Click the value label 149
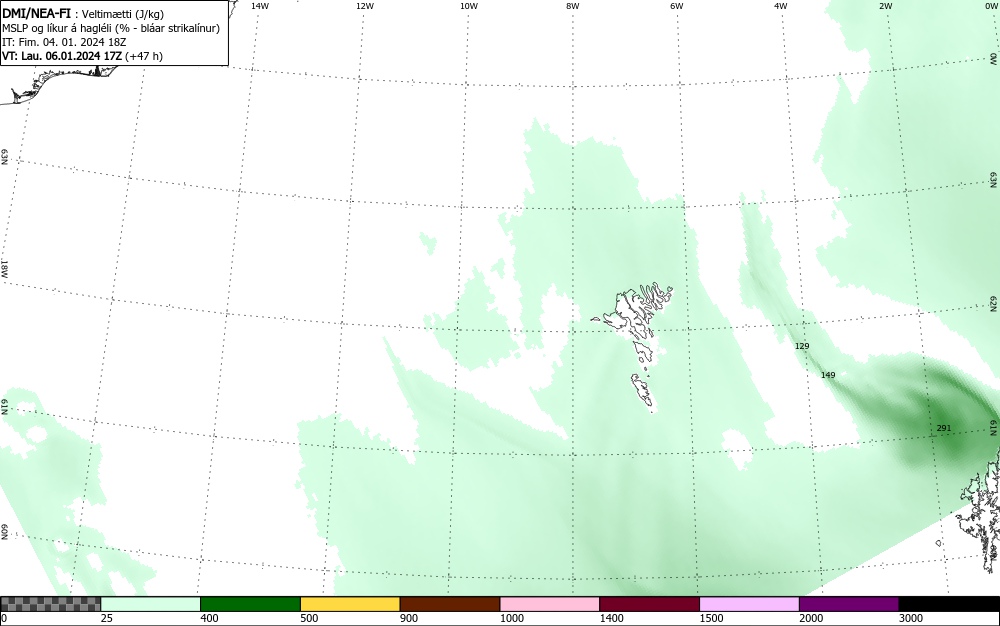 (828, 375)
